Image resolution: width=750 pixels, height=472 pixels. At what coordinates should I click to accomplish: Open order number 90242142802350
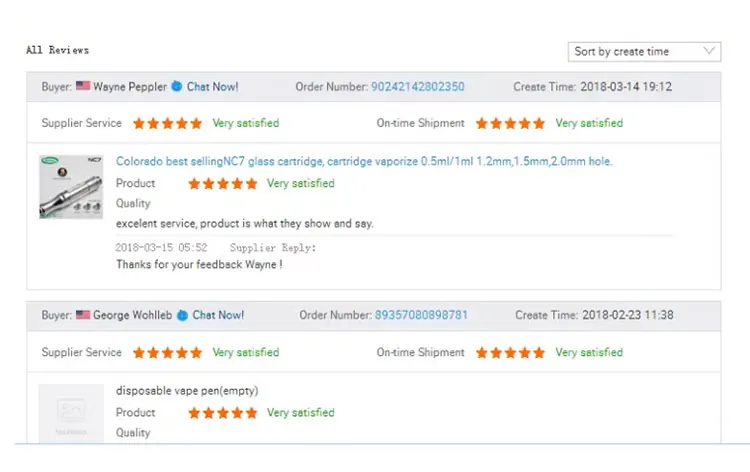(417, 87)
